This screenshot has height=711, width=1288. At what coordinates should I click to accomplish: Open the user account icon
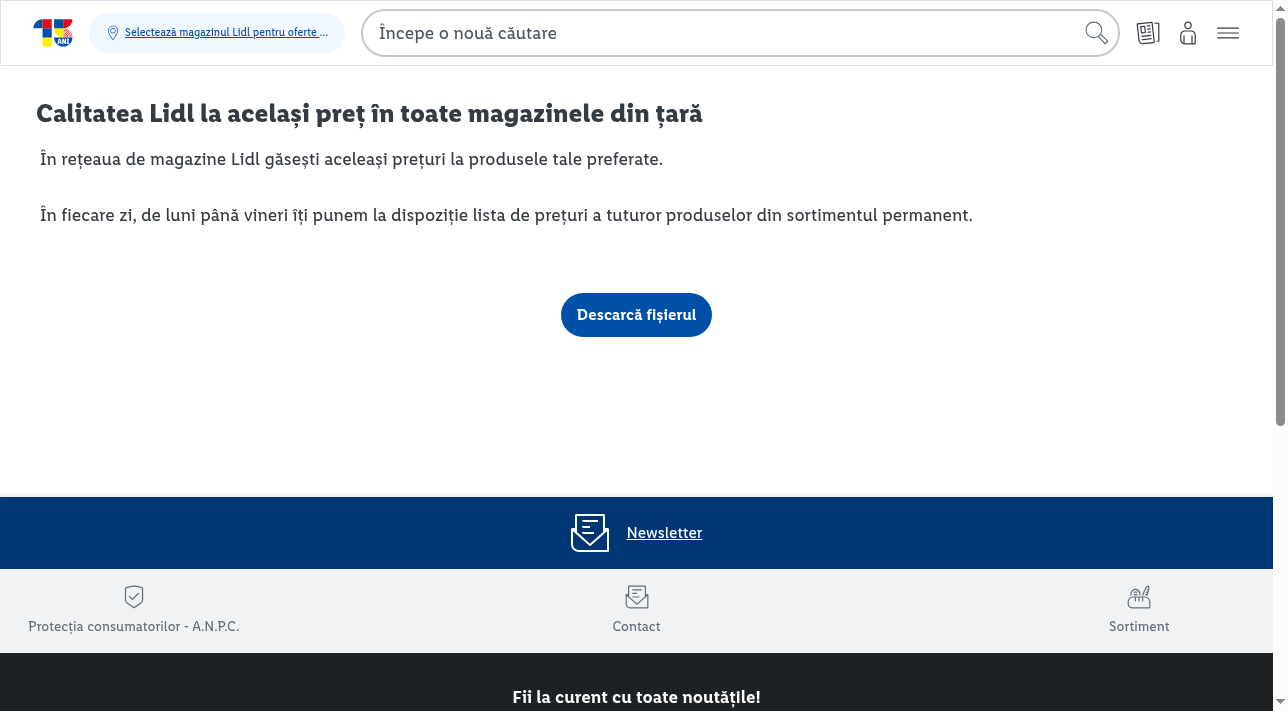tap(1188, 33)
